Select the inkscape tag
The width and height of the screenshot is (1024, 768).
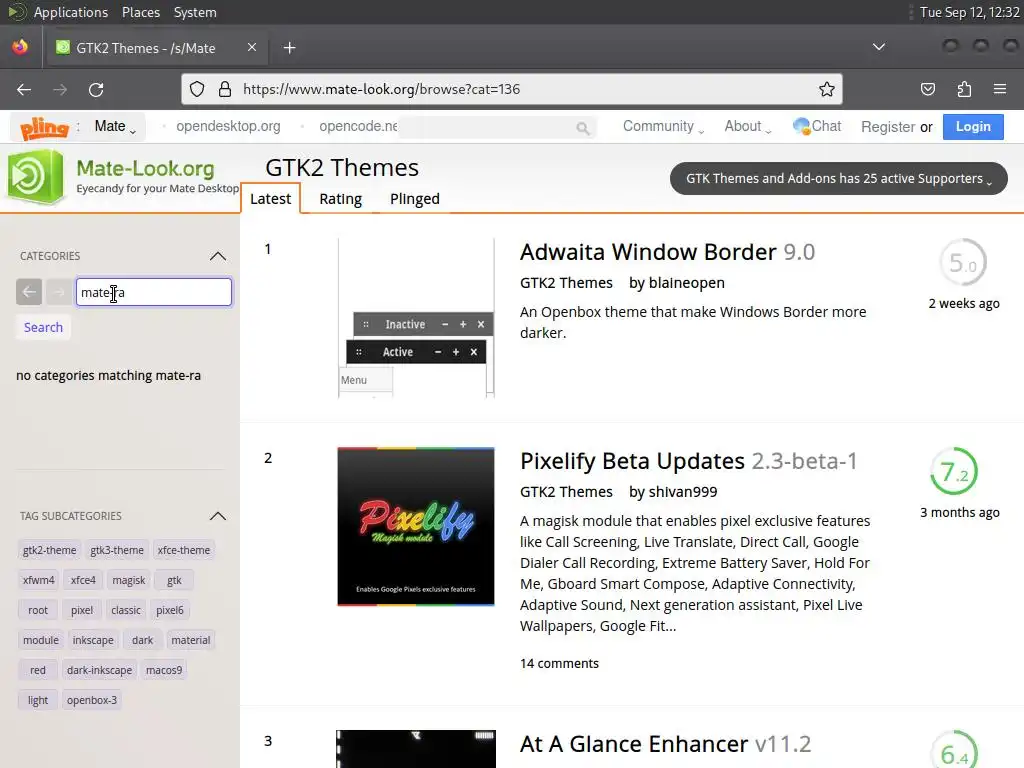click(93, 640)
